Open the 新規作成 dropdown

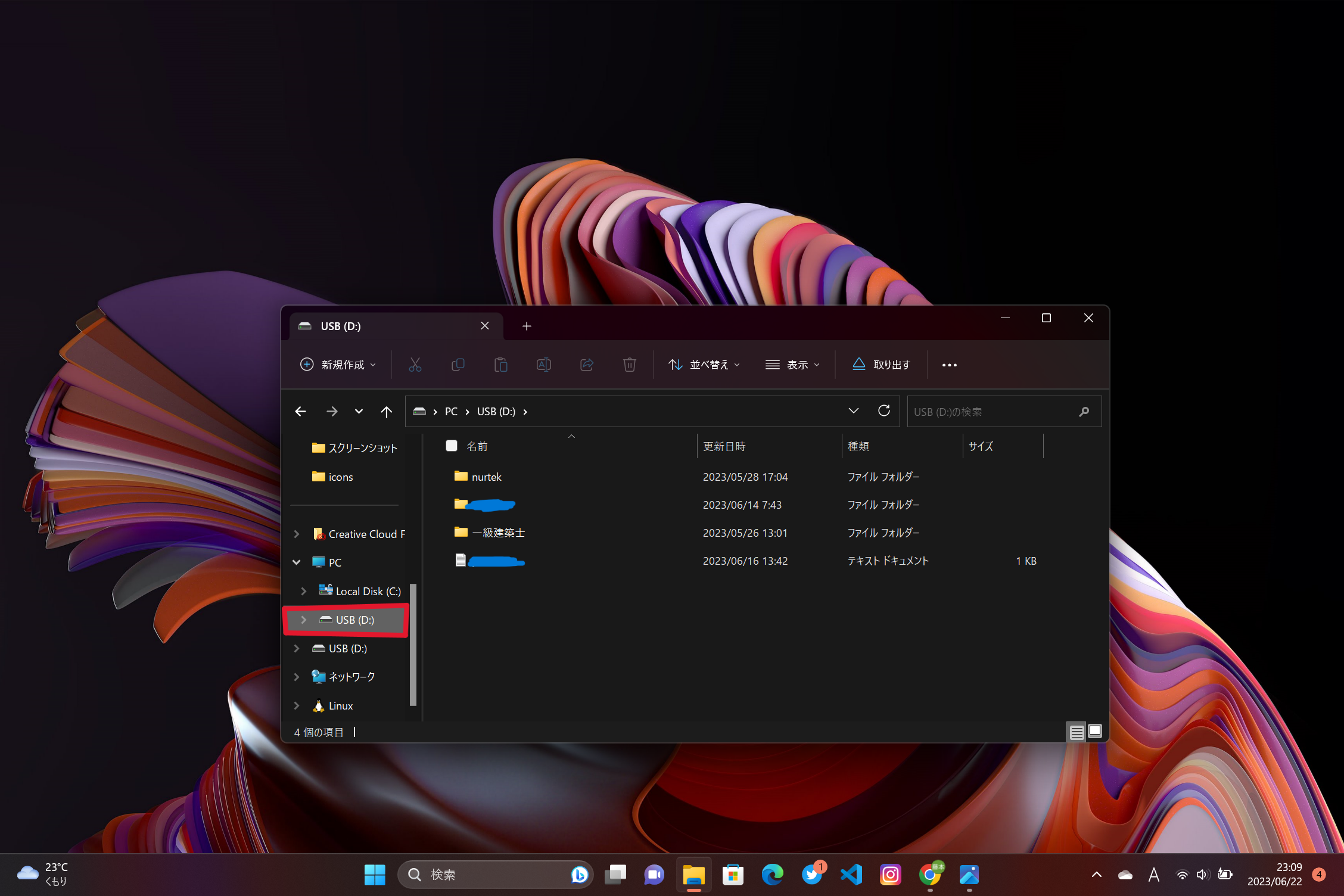pyautogui.click(x=338, y=365)
